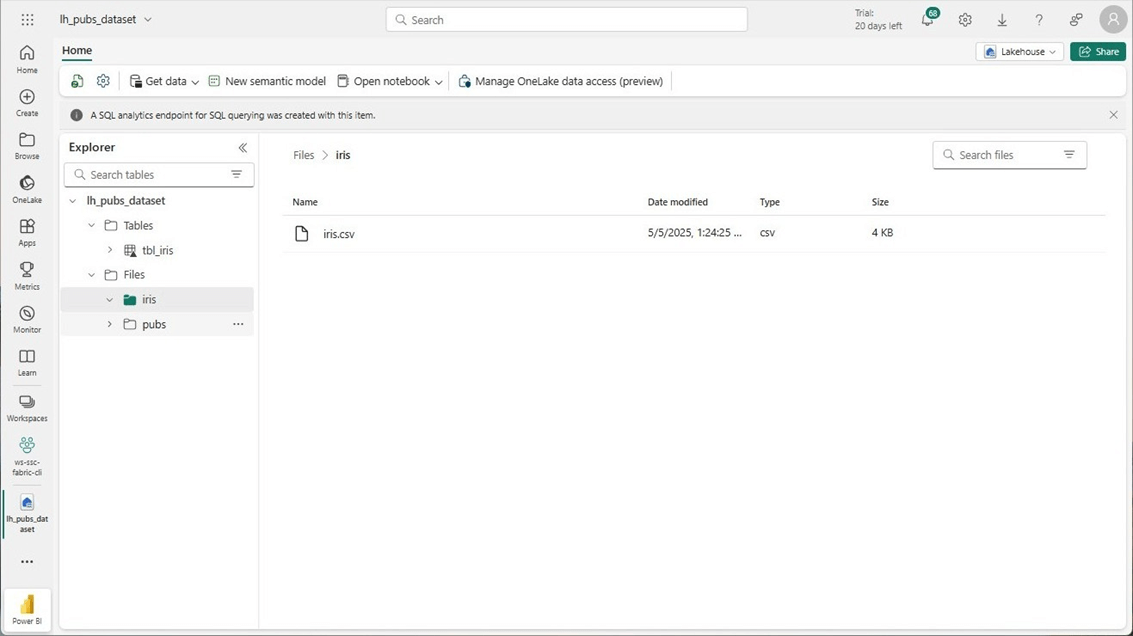Collapse the Files folder
The width and height of the screenshot is (1133, 636).
tap(91, 275)
